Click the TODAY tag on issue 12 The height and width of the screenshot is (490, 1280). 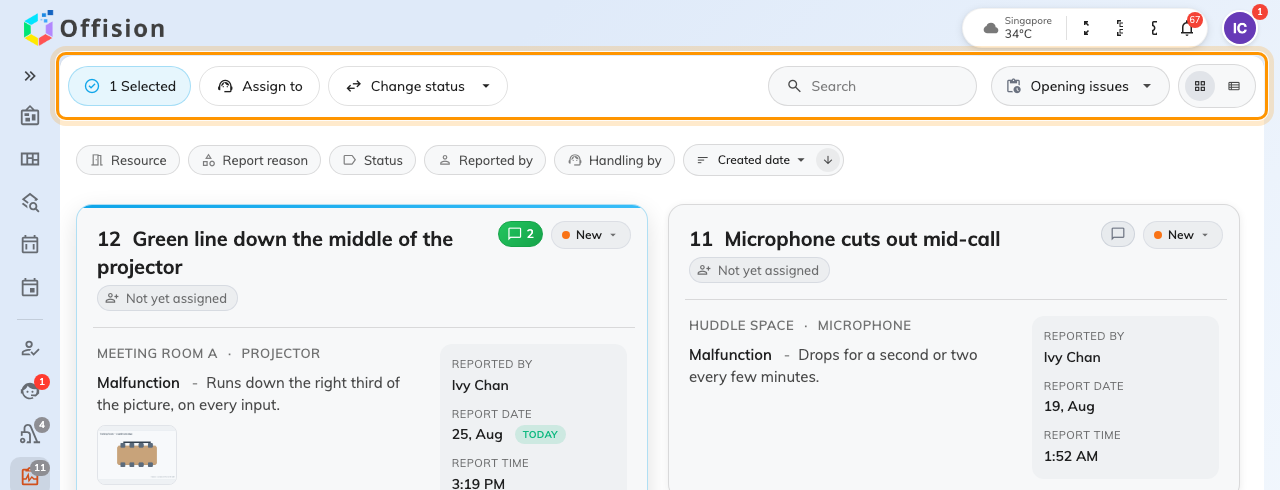[x=540, y=434]
